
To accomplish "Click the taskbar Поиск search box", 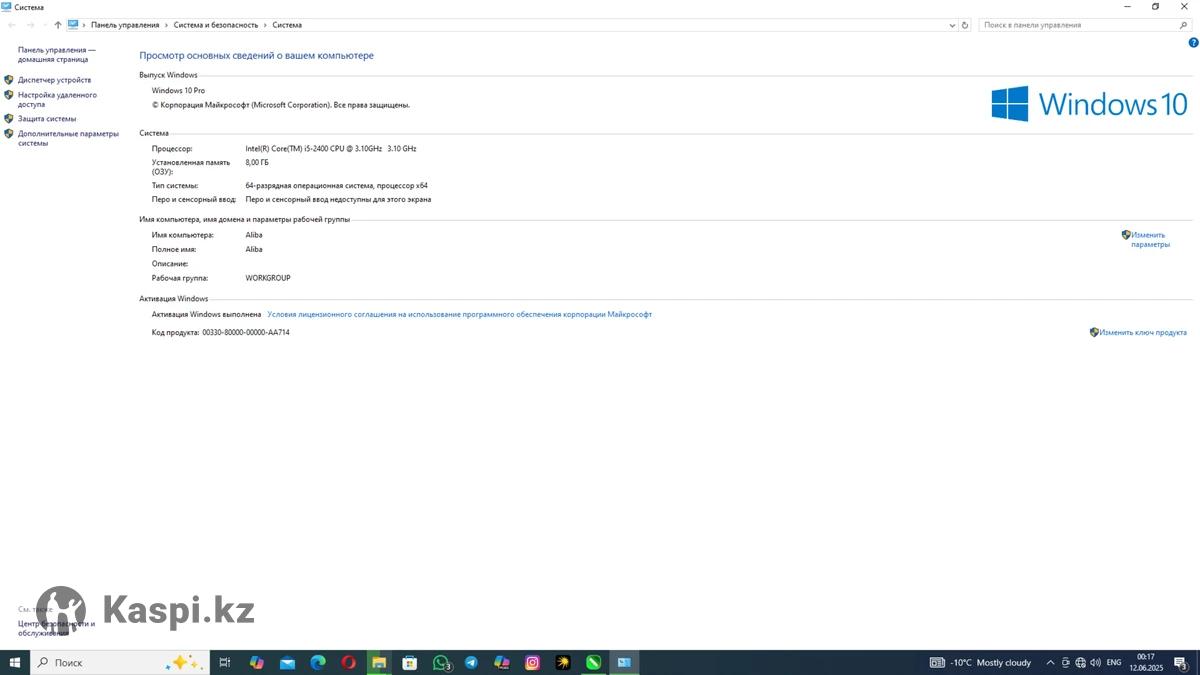I will pyautogui.click(x=120, y=662).
